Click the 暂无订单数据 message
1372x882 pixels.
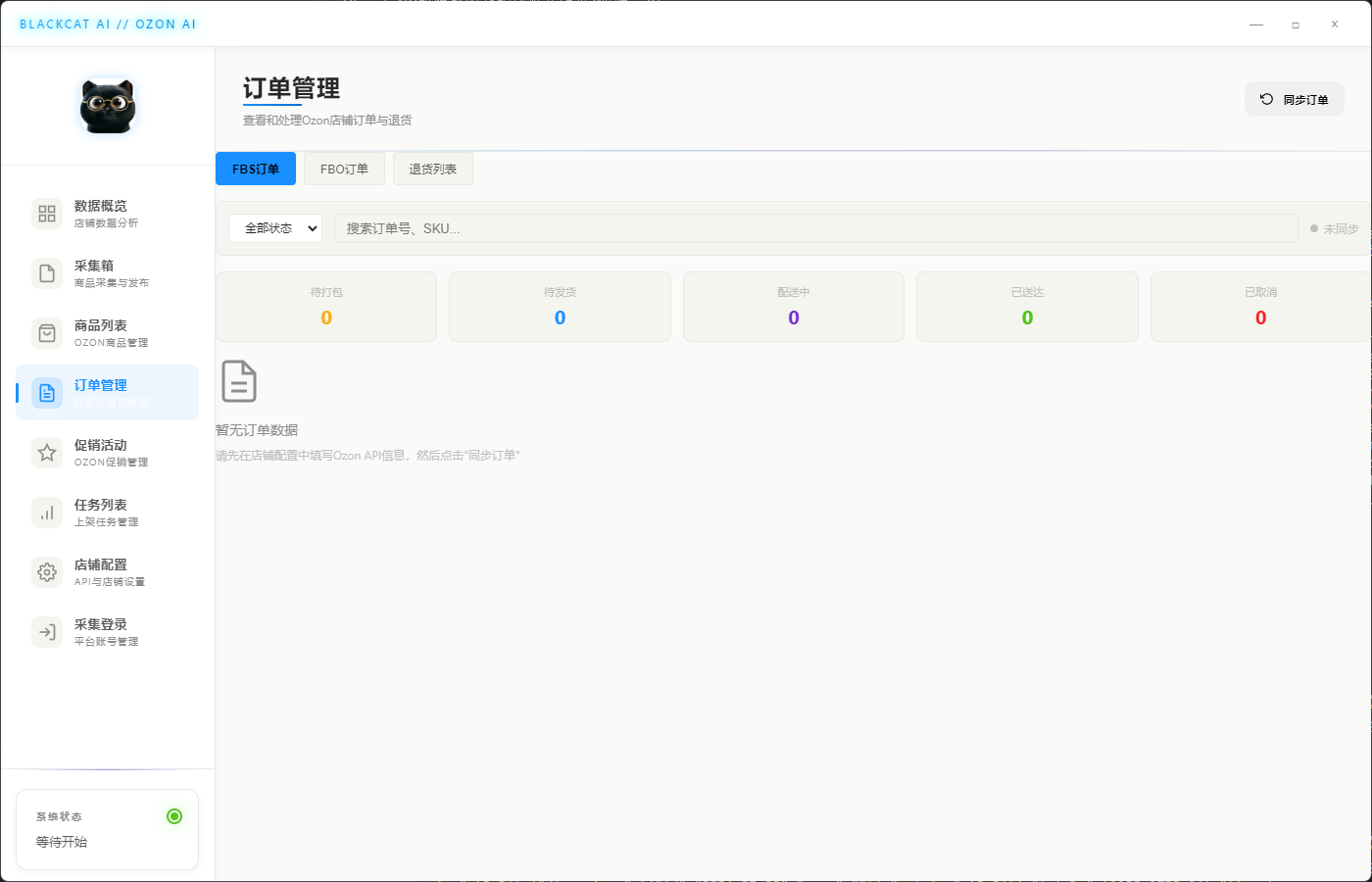(x=257, y=430)
